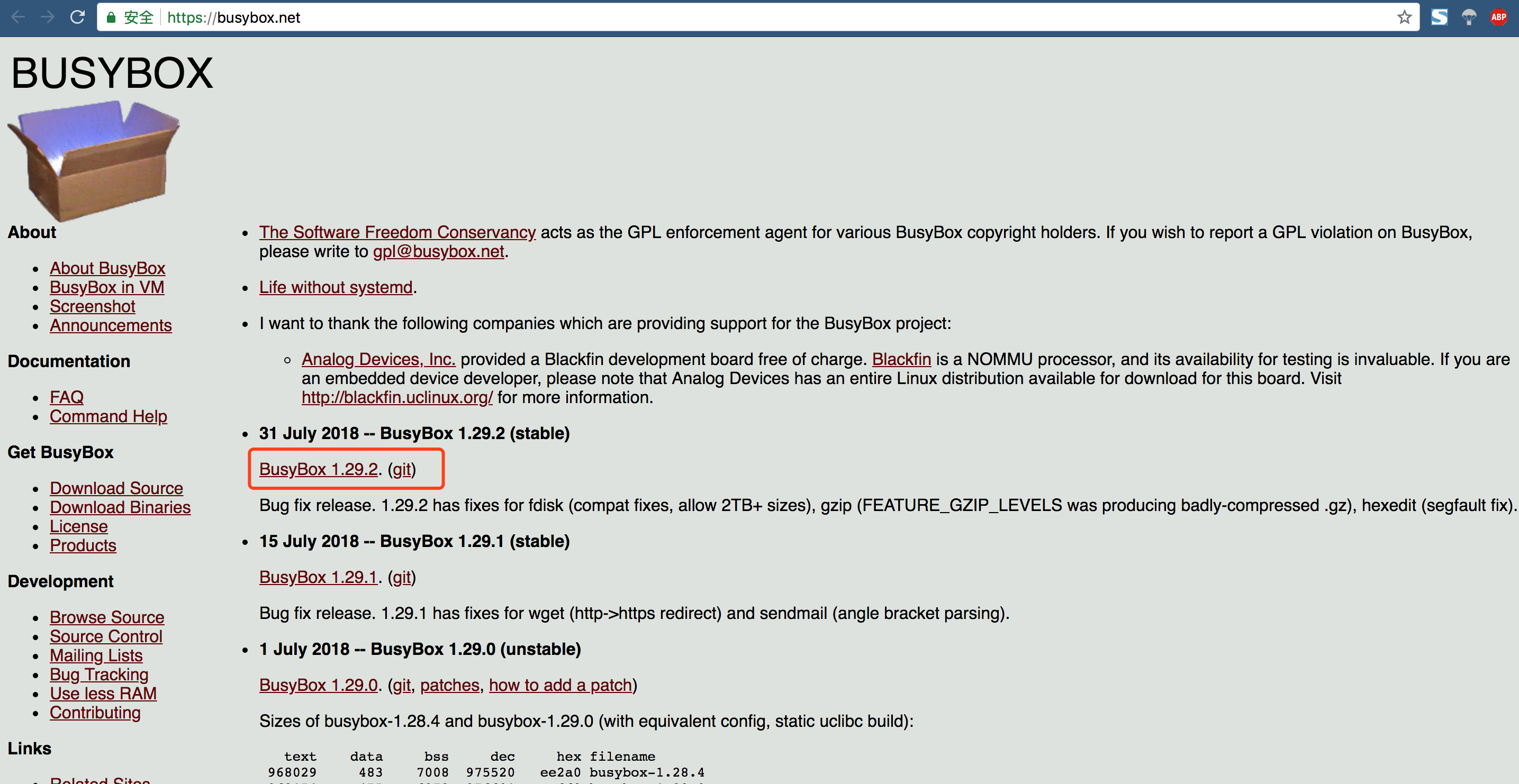Screen dimensions: 1519x784
Task: Open Life without systemd link
Action: 336,287
